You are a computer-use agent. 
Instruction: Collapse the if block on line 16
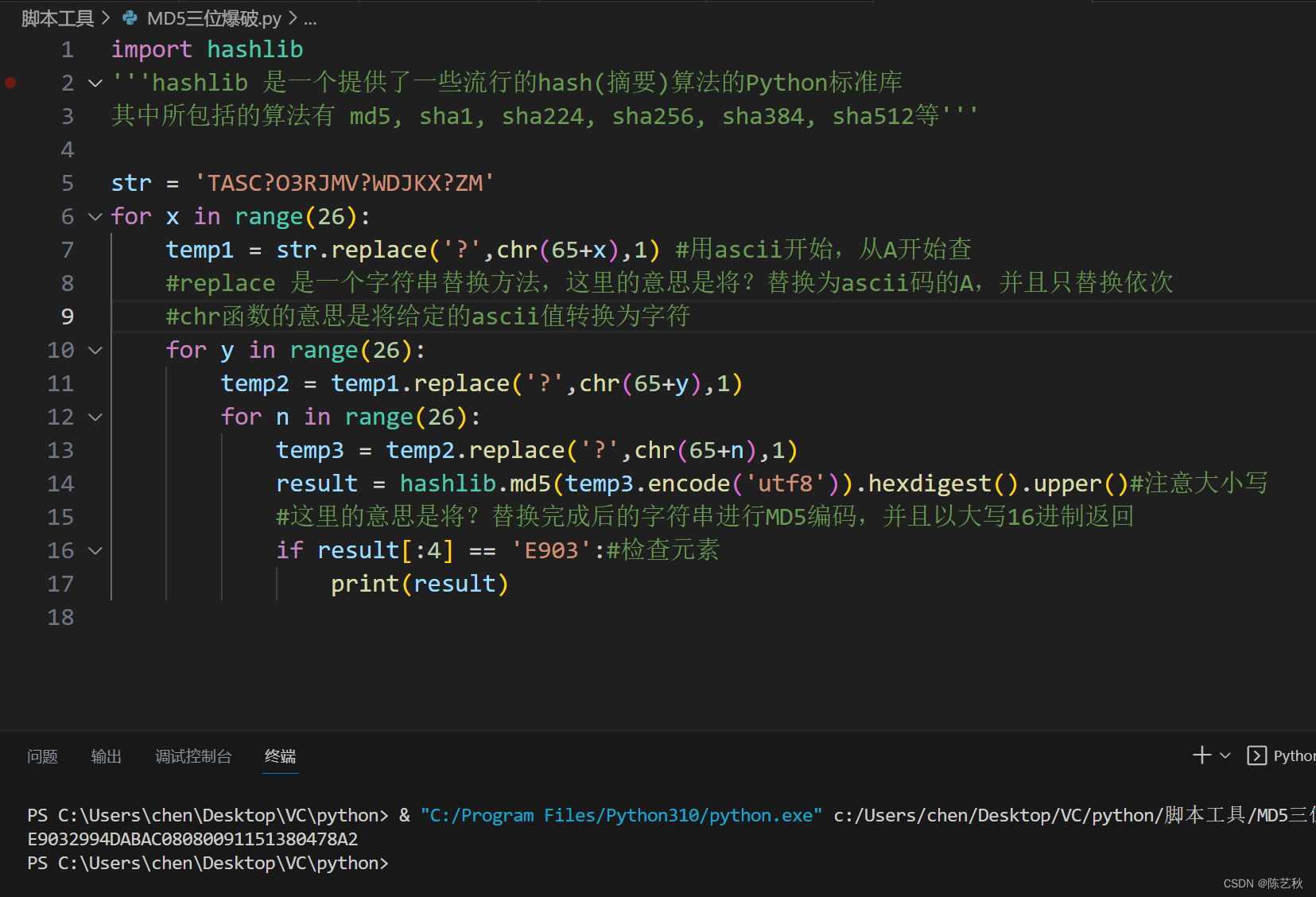coord(95,550)
